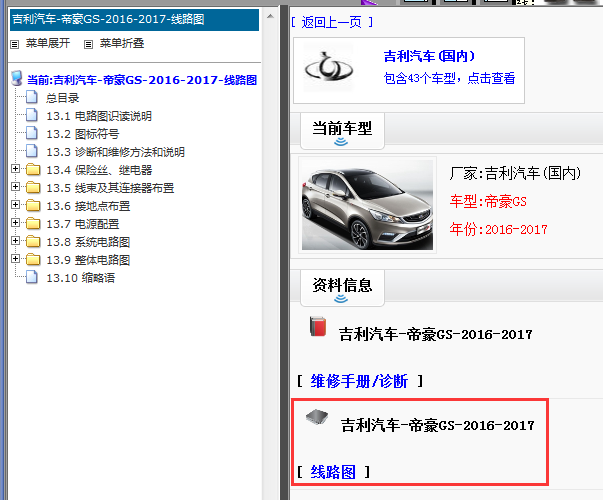Expand the 13.7 电源配置 tree node
603x500 pixels.
tap(15, 223)
